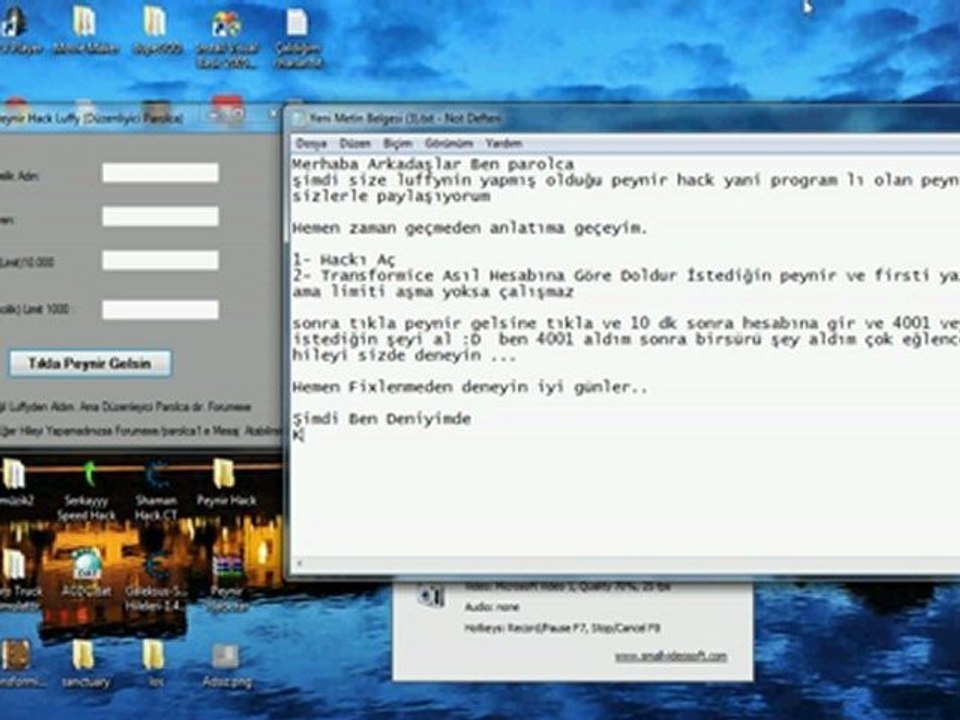The height and width of the screenshot is (720, 960).
Task: Click the Notepad window title bar
Action: 624,118
